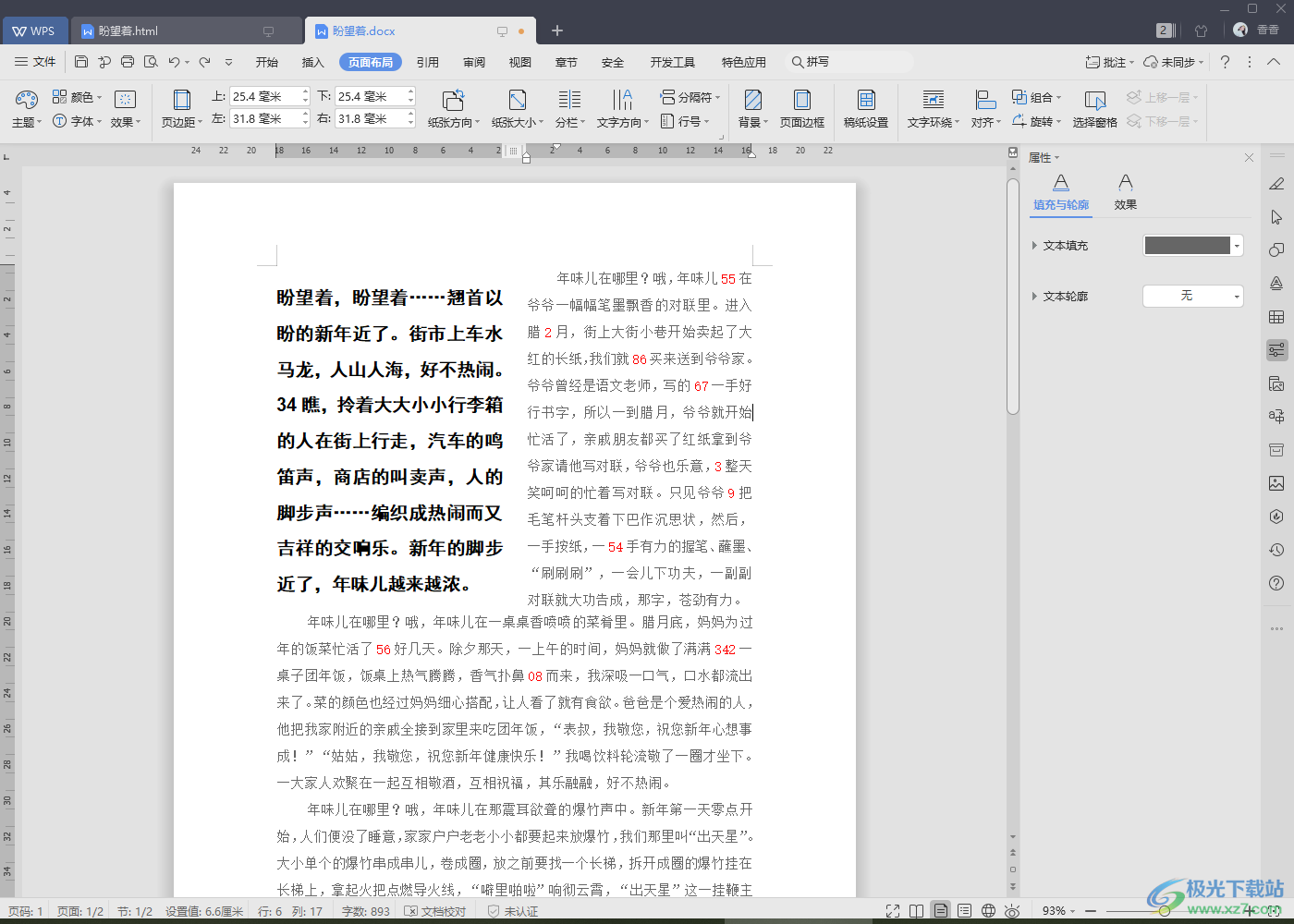Switch to web layout view icon

988,911
